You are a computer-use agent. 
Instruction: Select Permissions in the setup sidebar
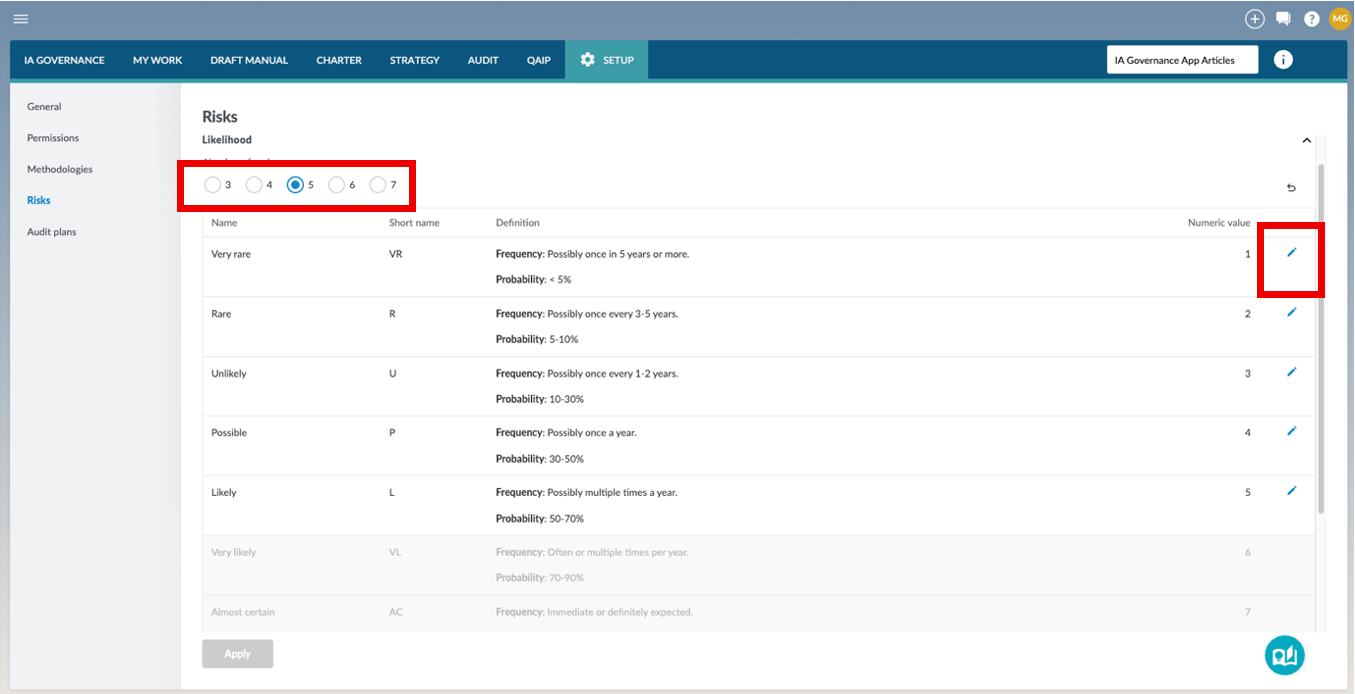point(53,138)
